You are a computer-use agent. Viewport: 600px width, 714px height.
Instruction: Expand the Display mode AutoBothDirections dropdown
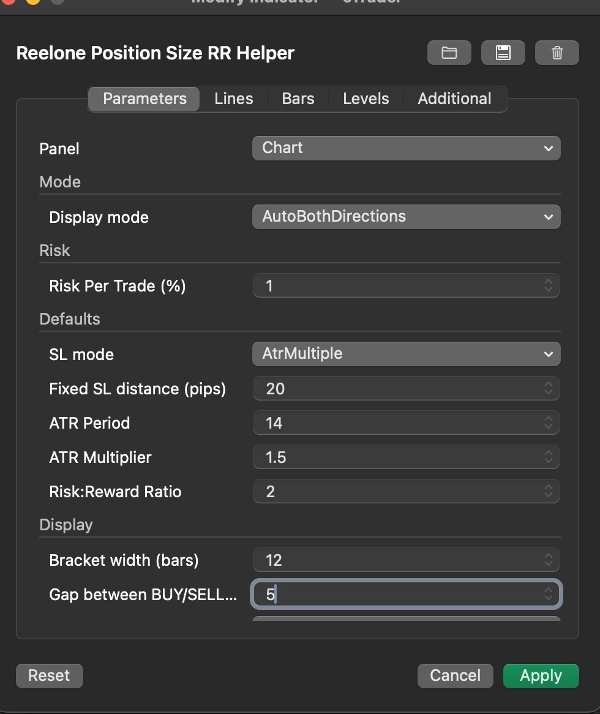pyautogui.click(x=406, y=217)
